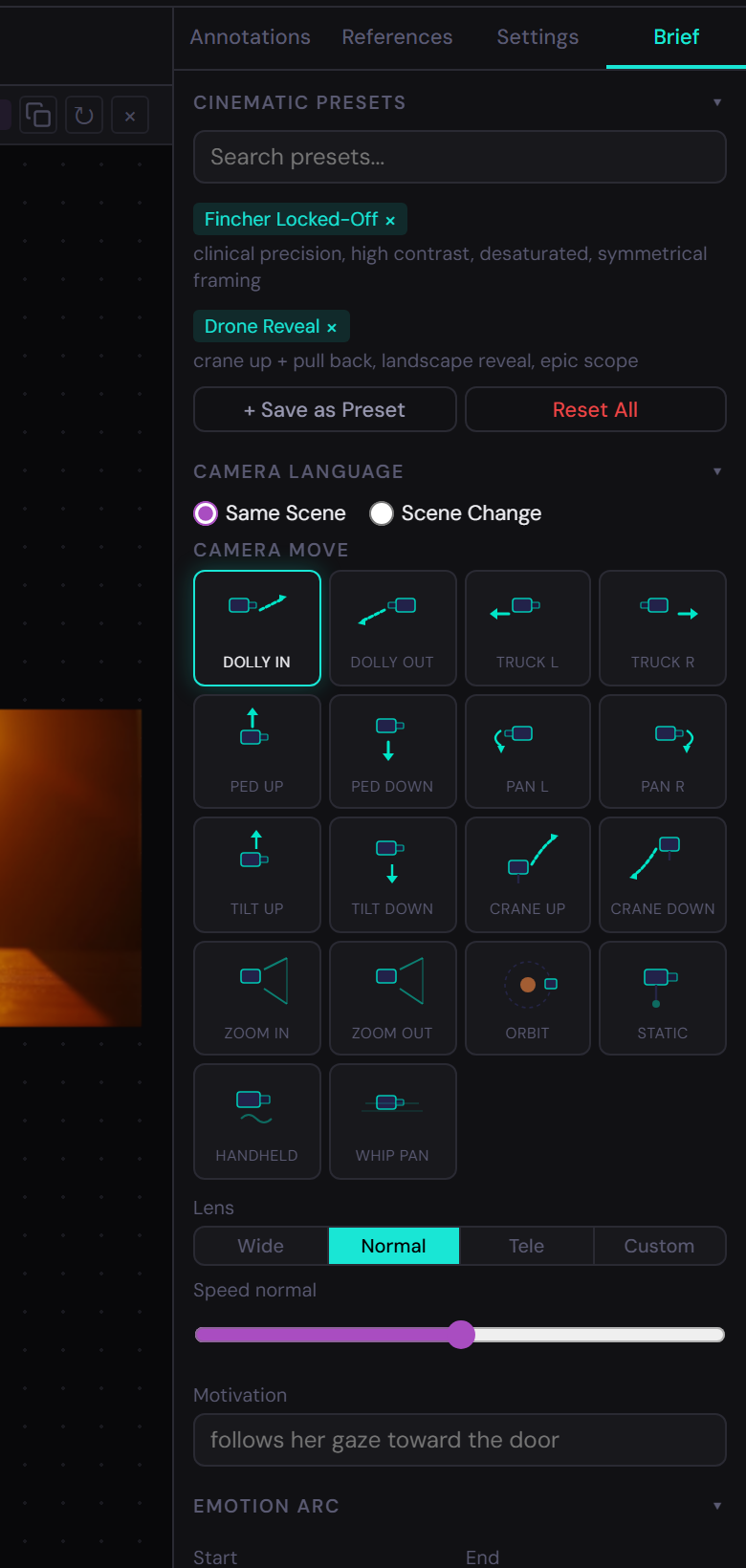Viewport: 746px width, 1568px height.
Task: Choose the Crane Up camera move
Action: click(527, 874)
